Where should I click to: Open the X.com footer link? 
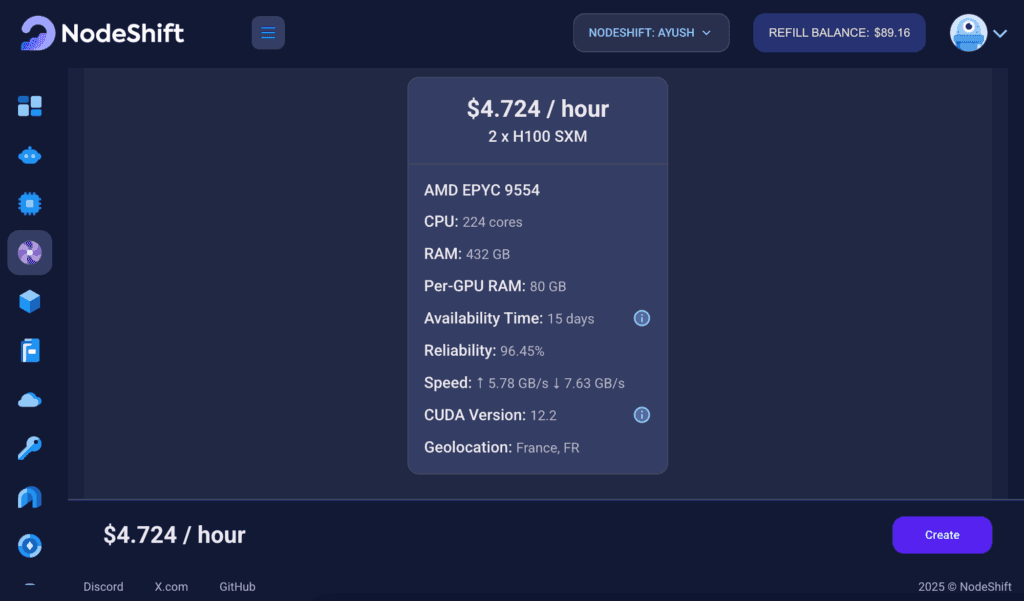tap(171, 587)
